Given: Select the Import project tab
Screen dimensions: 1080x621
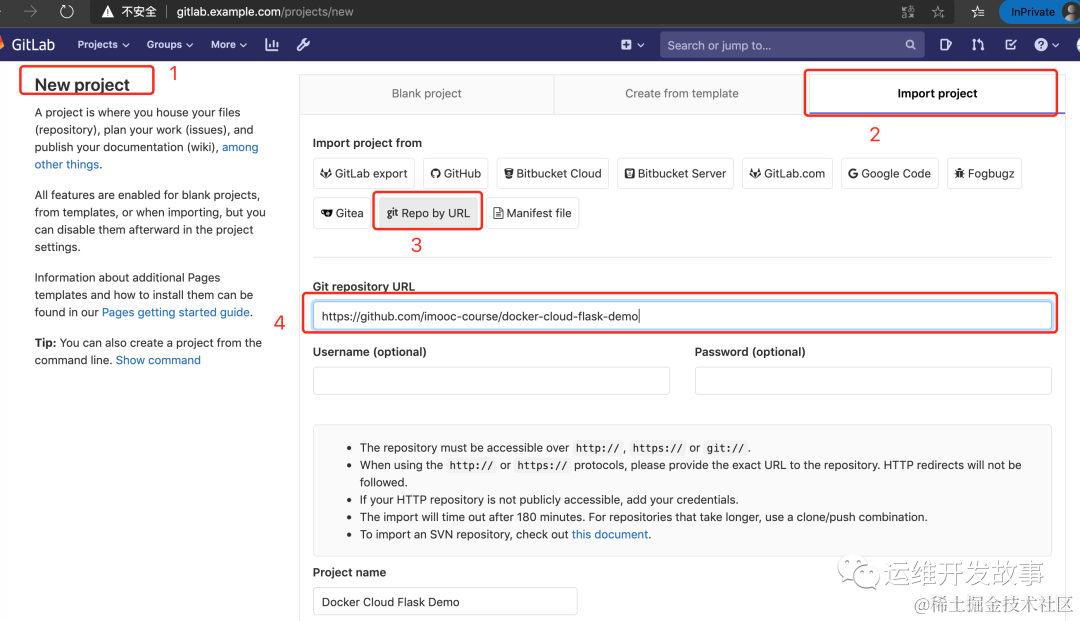Looking at the screenshot, I should tap(937, 94).
